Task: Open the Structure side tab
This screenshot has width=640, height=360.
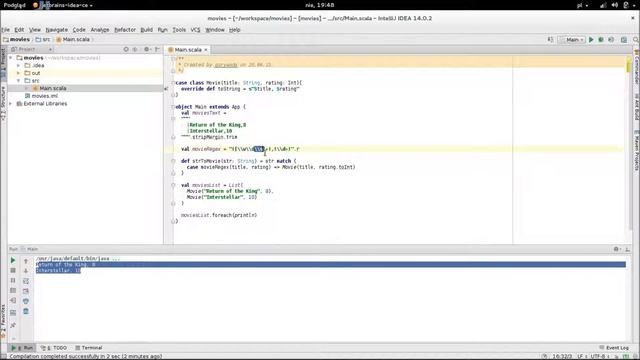Action: [3, 103]
